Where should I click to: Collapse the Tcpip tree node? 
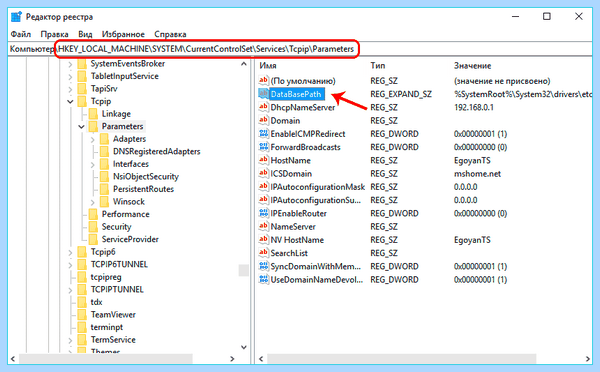click(70, 101)
